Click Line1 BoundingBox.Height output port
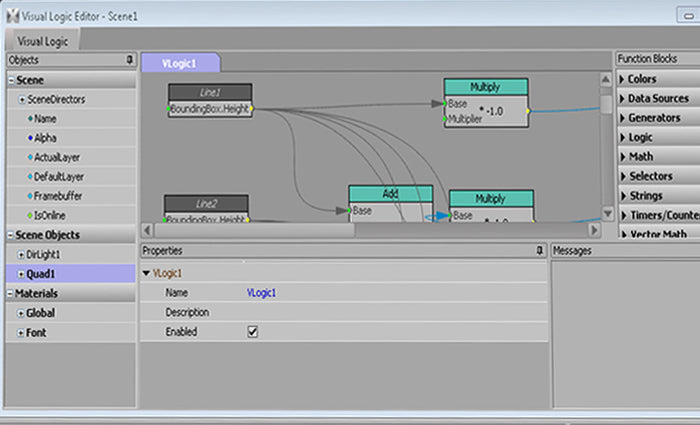 tap(253, 108)
